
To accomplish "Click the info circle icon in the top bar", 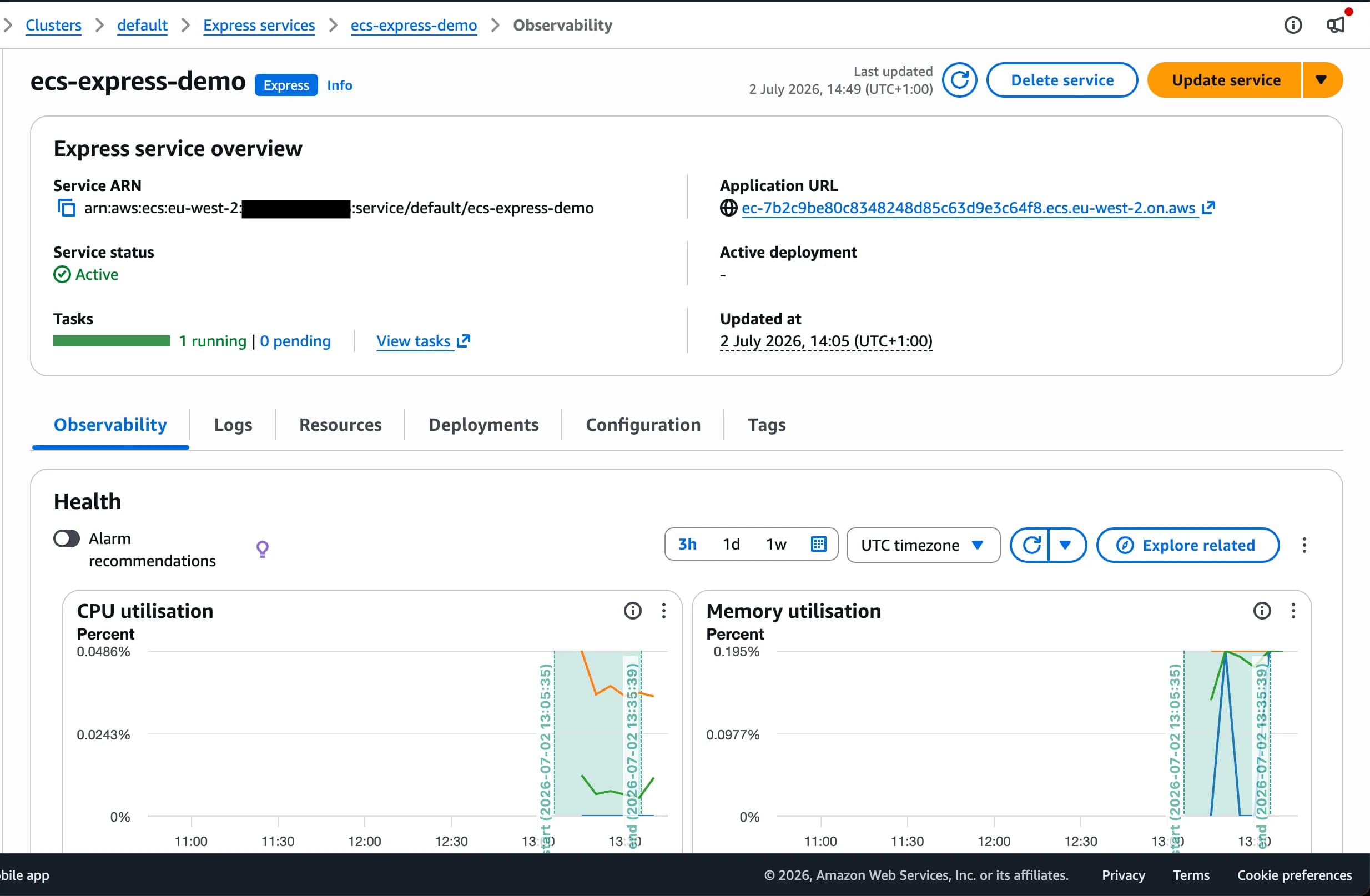I will [1292, 25].
